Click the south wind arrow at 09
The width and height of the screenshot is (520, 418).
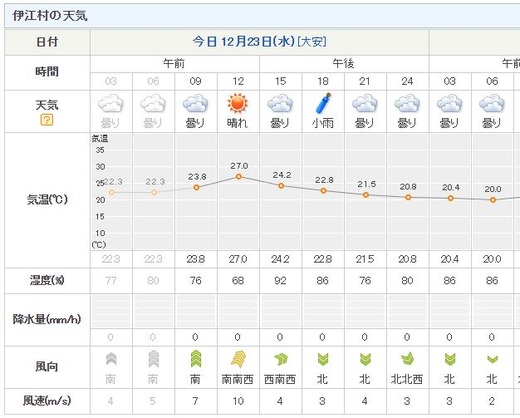tap(195, 359)
